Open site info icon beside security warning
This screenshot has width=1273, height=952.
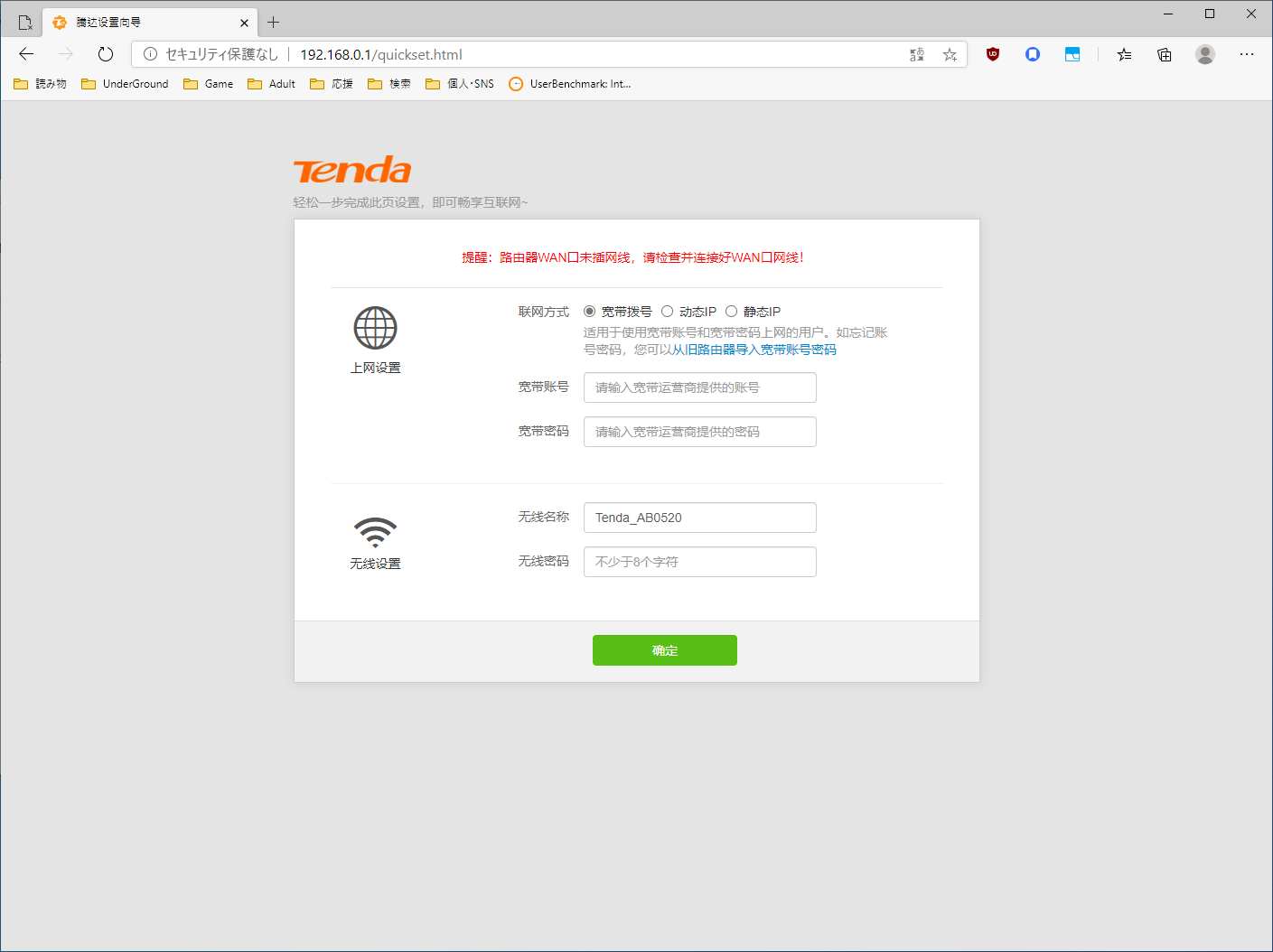click(150, 54)
